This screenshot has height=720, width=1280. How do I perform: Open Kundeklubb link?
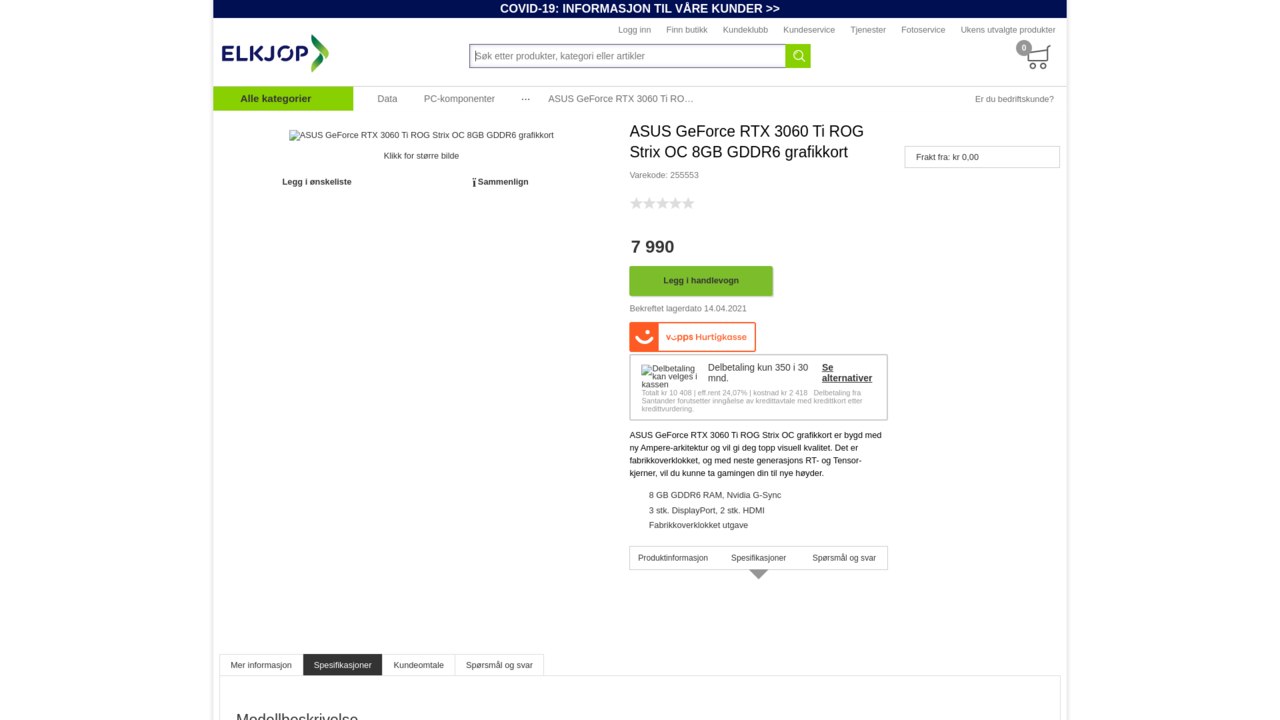[745, 30]
